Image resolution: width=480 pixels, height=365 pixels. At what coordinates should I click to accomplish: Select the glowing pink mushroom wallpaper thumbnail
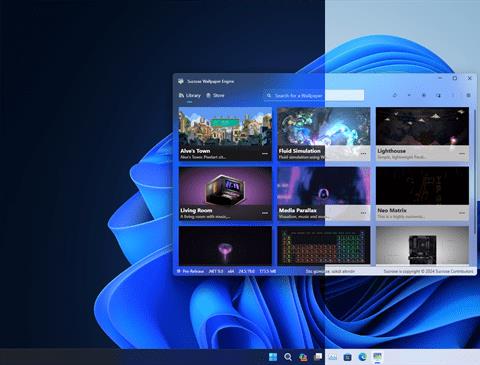pyautogui.click(x=225, y=246)
